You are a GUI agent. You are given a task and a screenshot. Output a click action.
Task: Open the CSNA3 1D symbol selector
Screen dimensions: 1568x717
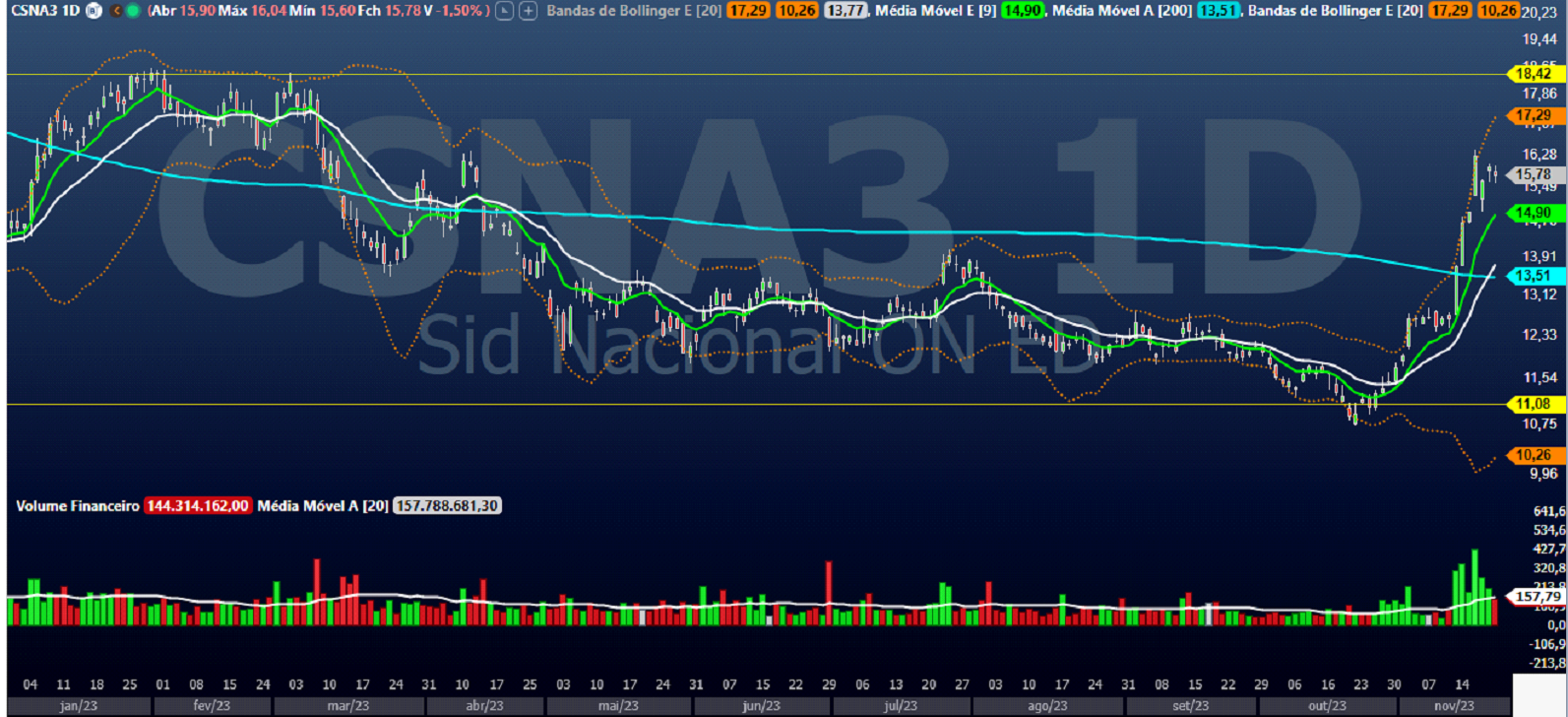tap(45, 11)
